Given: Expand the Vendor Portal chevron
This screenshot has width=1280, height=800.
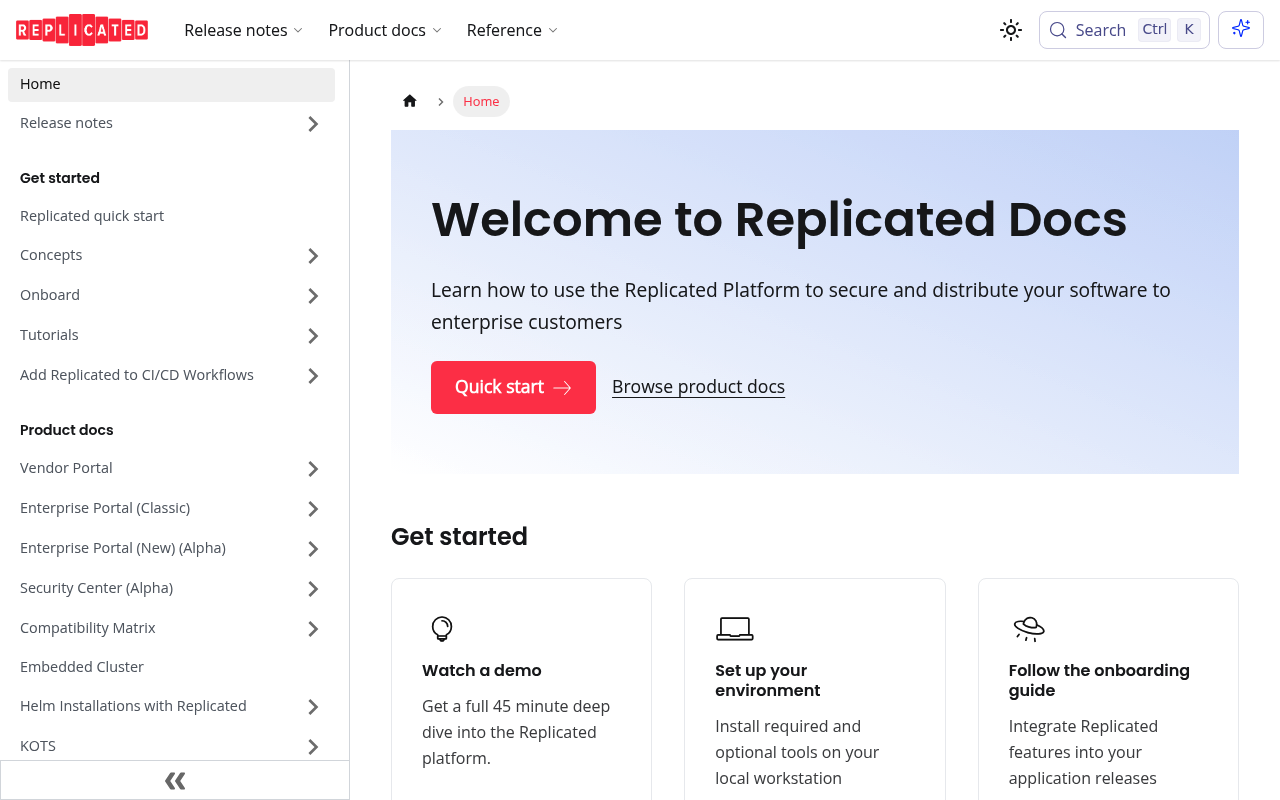Looking at the screenshot, I should pos(313,469).
